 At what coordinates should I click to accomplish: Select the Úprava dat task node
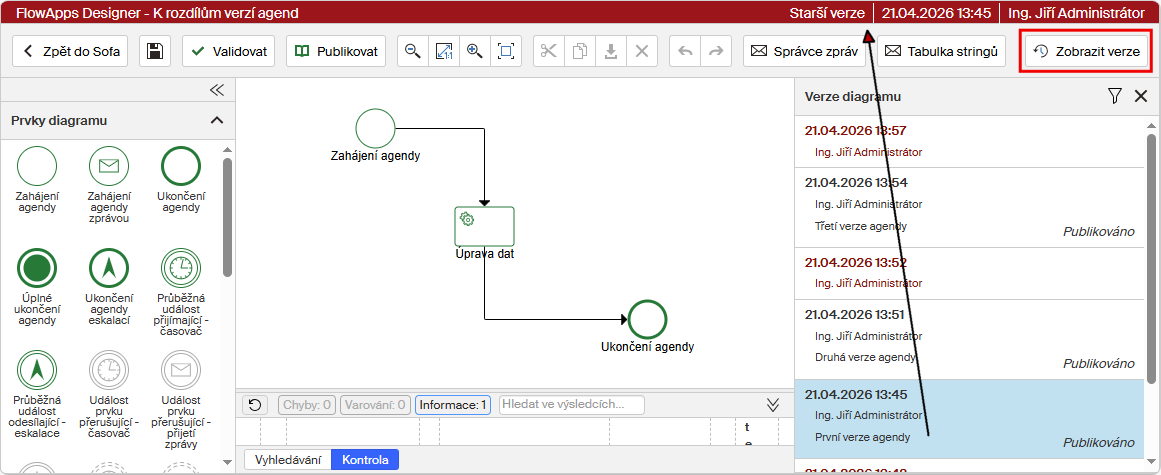pos(484,226)
